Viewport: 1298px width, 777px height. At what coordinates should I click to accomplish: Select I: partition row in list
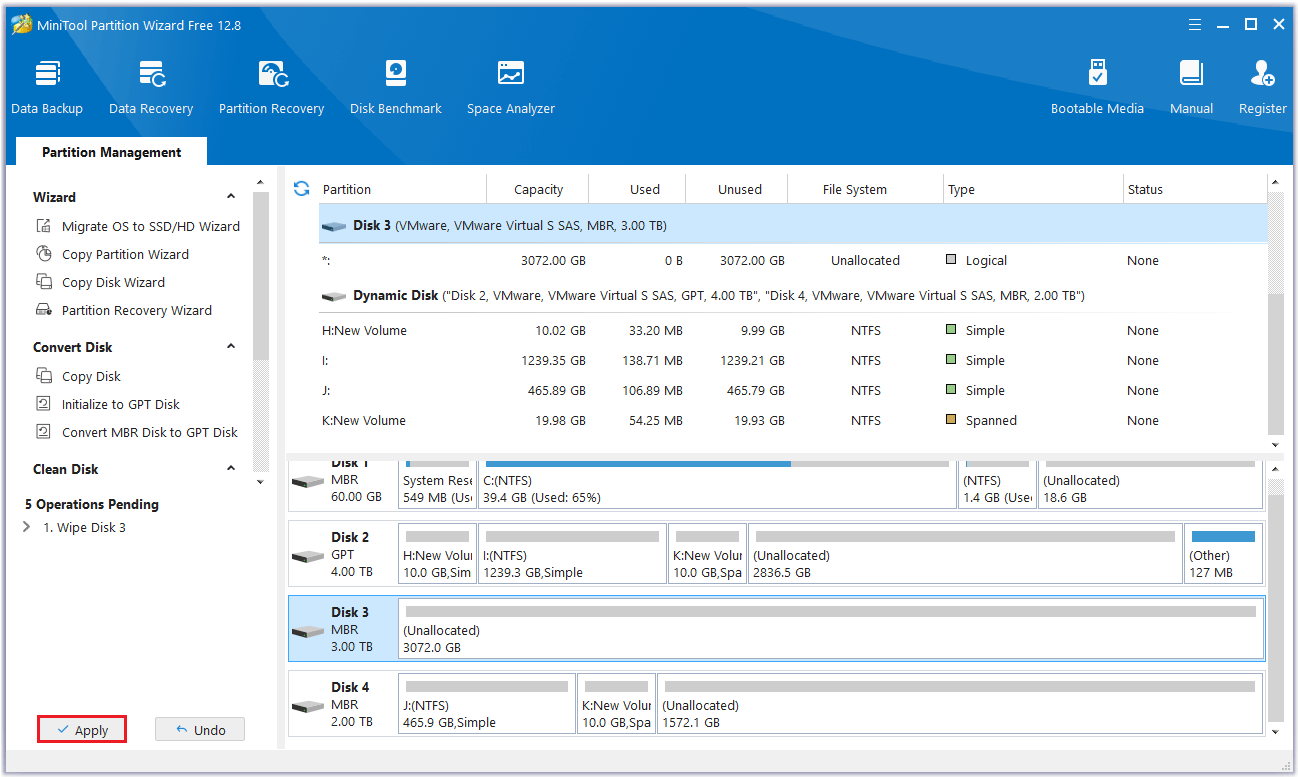pos(792,360)
